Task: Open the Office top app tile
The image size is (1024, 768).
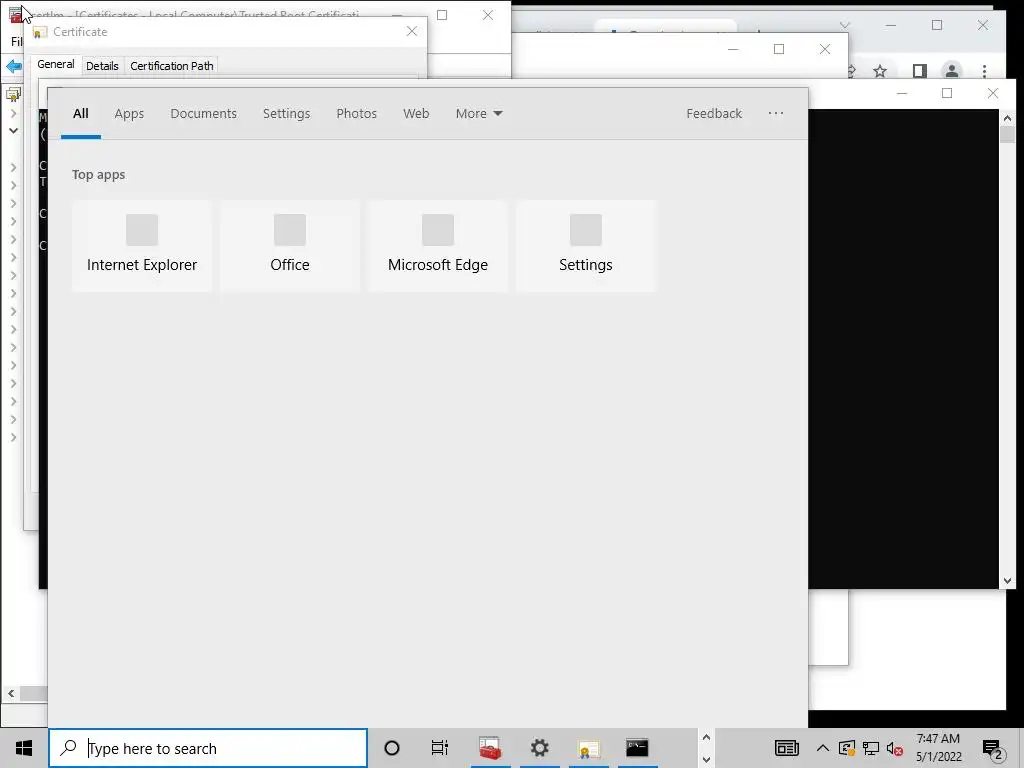Action: pos(289,246)
